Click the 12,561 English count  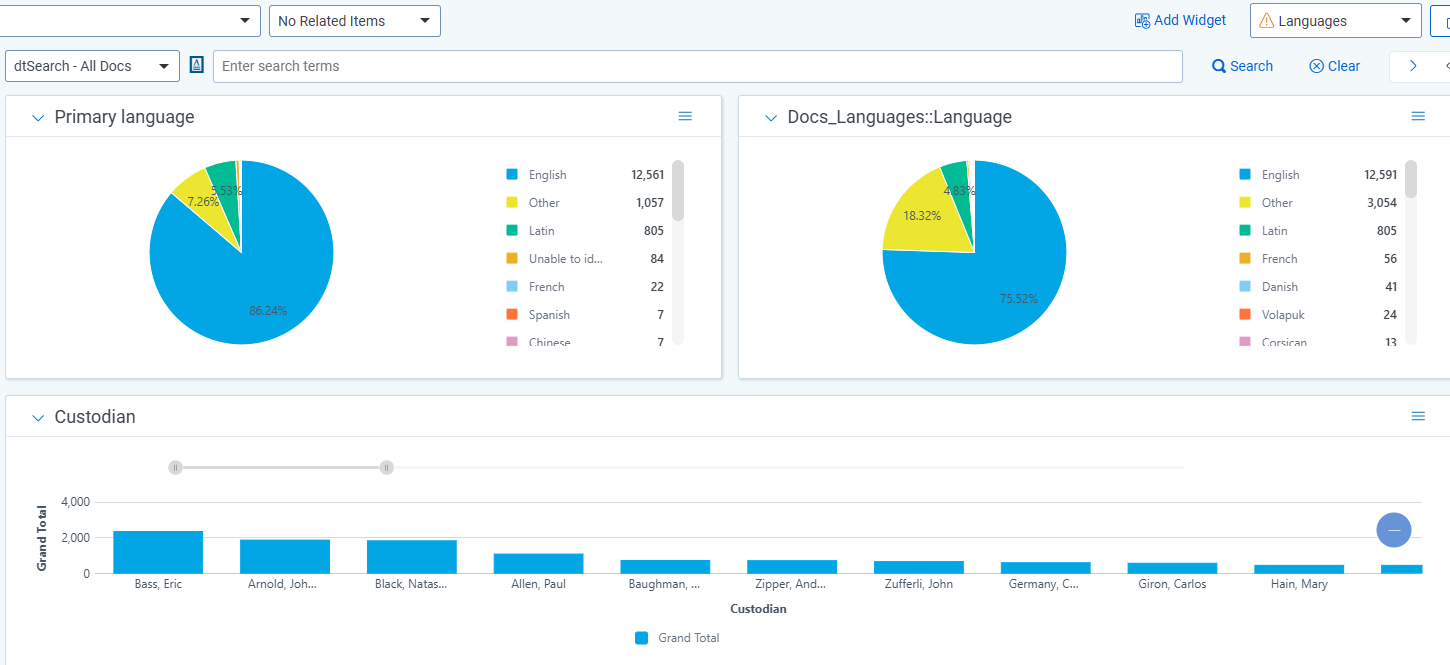(x=647, y=175)
